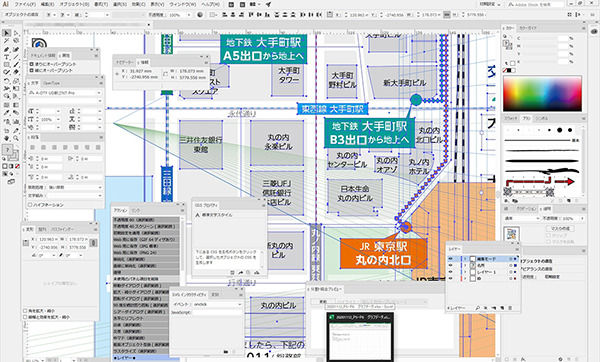This screenshot has height=362, width=600.
Task: Pick a color from the spectrum bar
Action: click(x=542, y=94)
